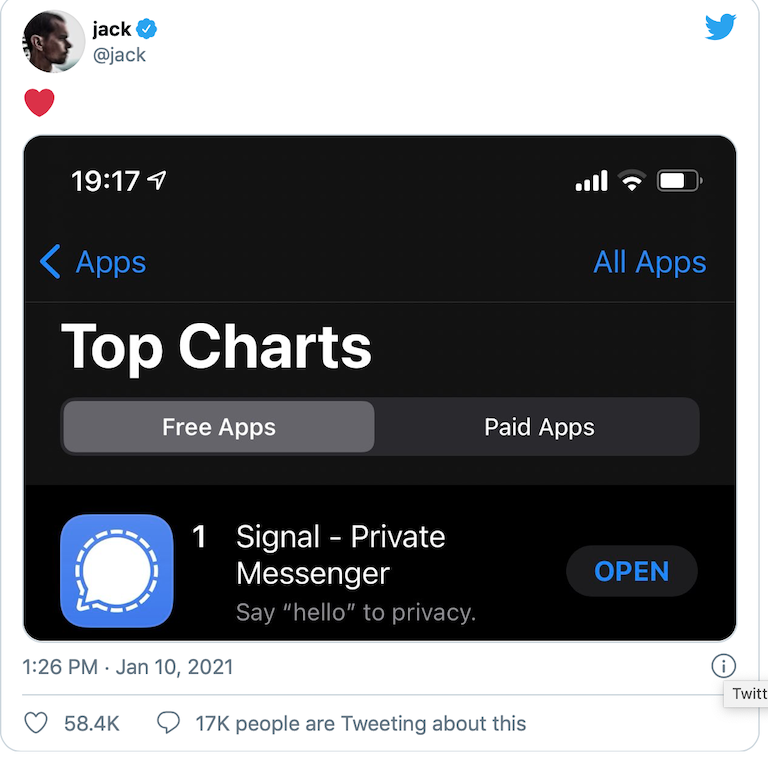Tap the OPEN button for Signal
768x757 pixels.
(631, 571)
